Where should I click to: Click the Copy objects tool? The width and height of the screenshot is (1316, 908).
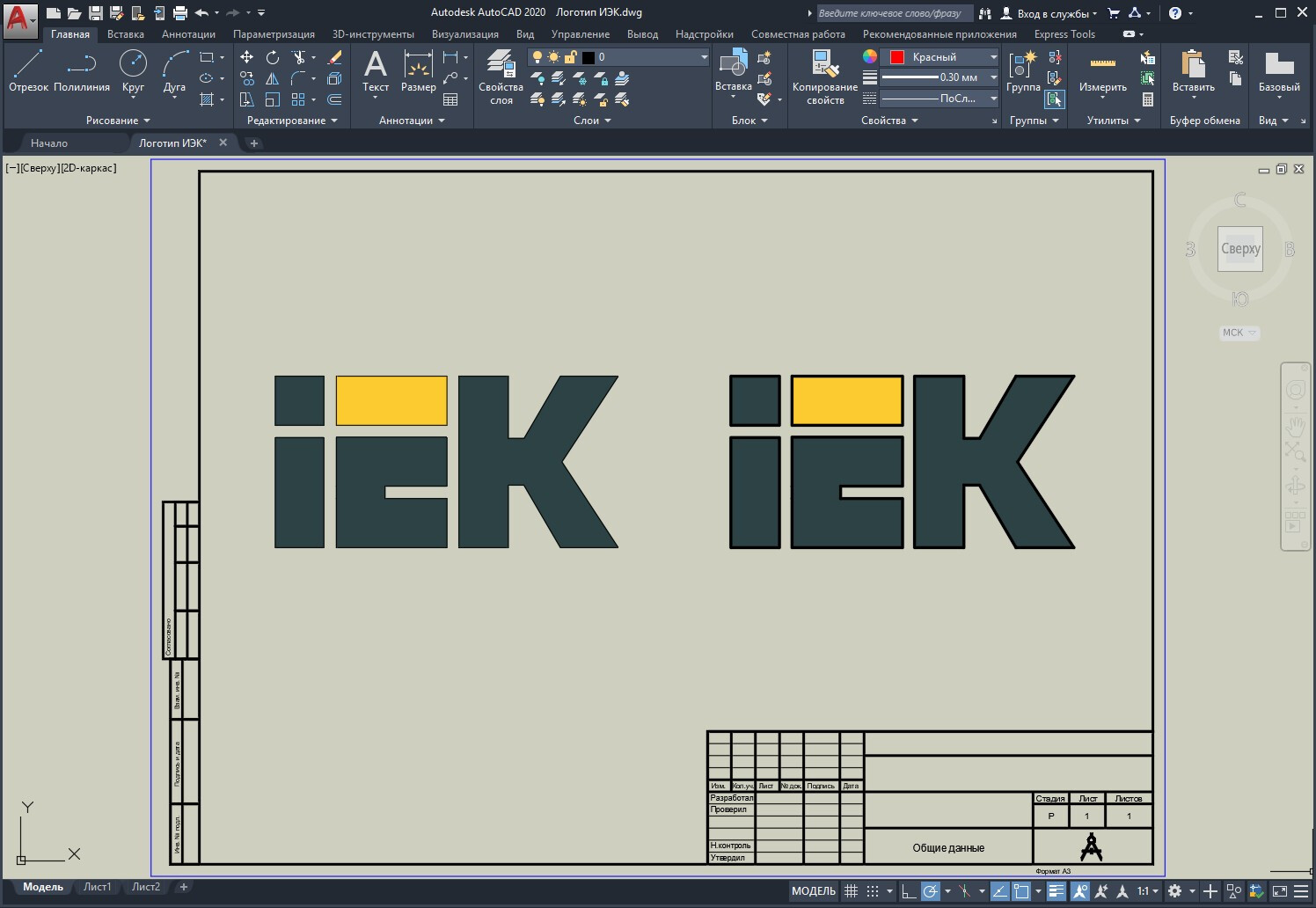pyautogui.click(x=246, y=78)
